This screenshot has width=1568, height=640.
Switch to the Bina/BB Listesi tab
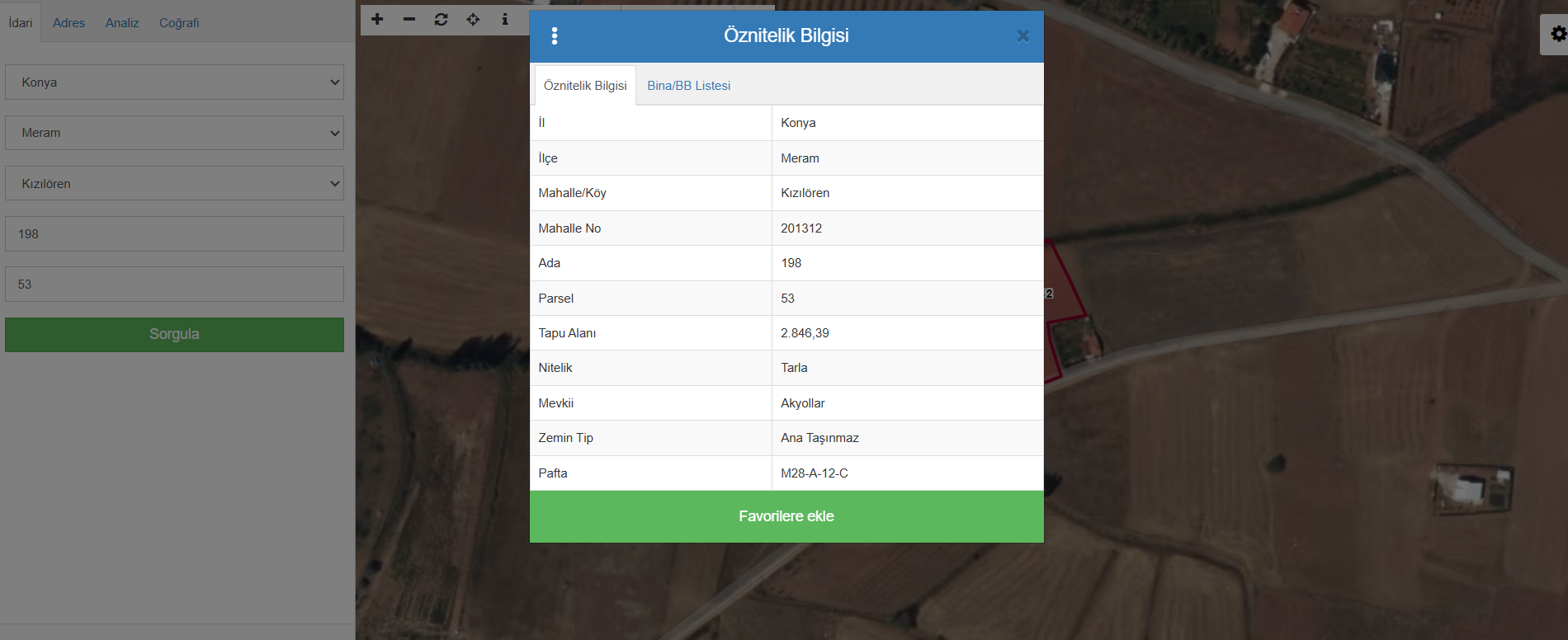pos(688,86)
